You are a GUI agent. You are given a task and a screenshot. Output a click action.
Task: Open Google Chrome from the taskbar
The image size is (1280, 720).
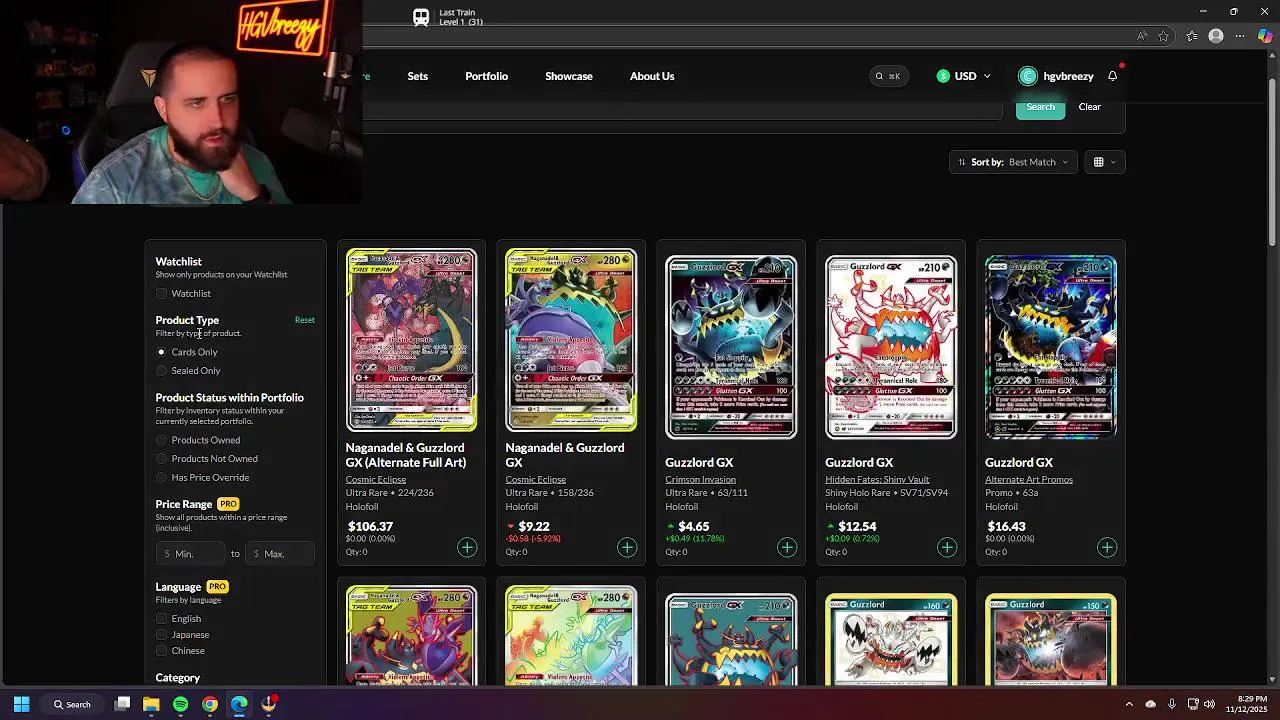(210, 704)
